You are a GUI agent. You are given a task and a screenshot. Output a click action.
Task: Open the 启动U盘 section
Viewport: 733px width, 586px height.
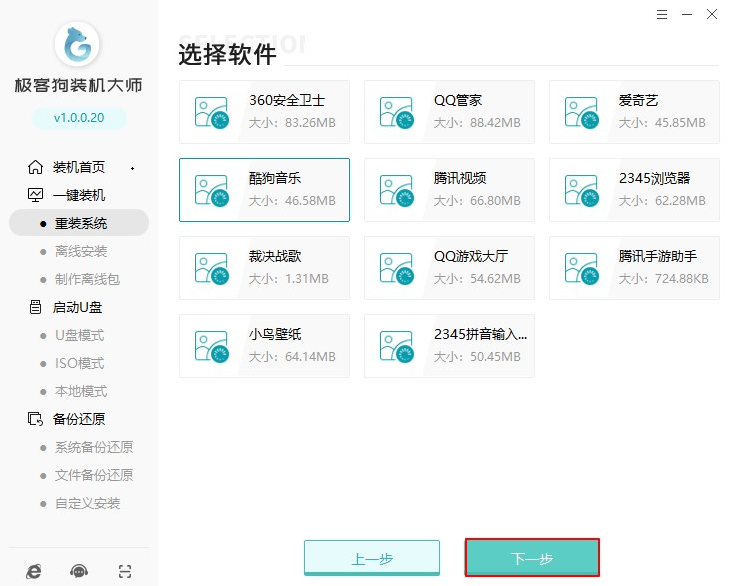(x=77, y=307)
